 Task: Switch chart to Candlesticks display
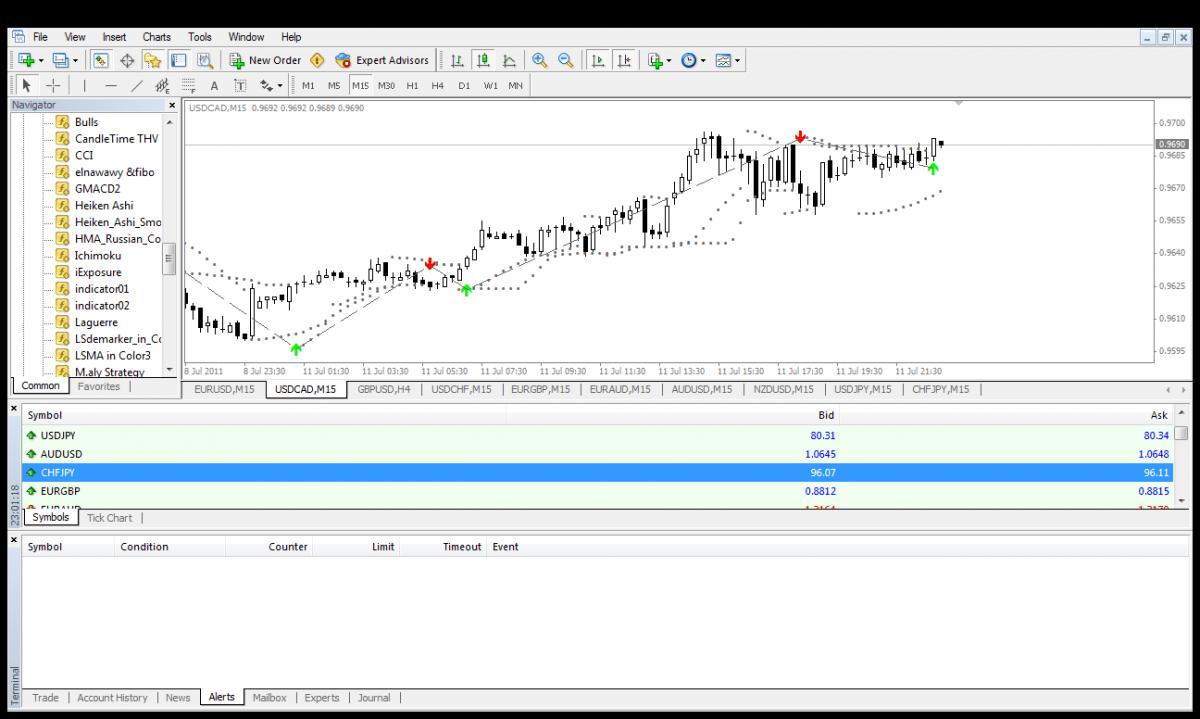(x=484, y=60)
